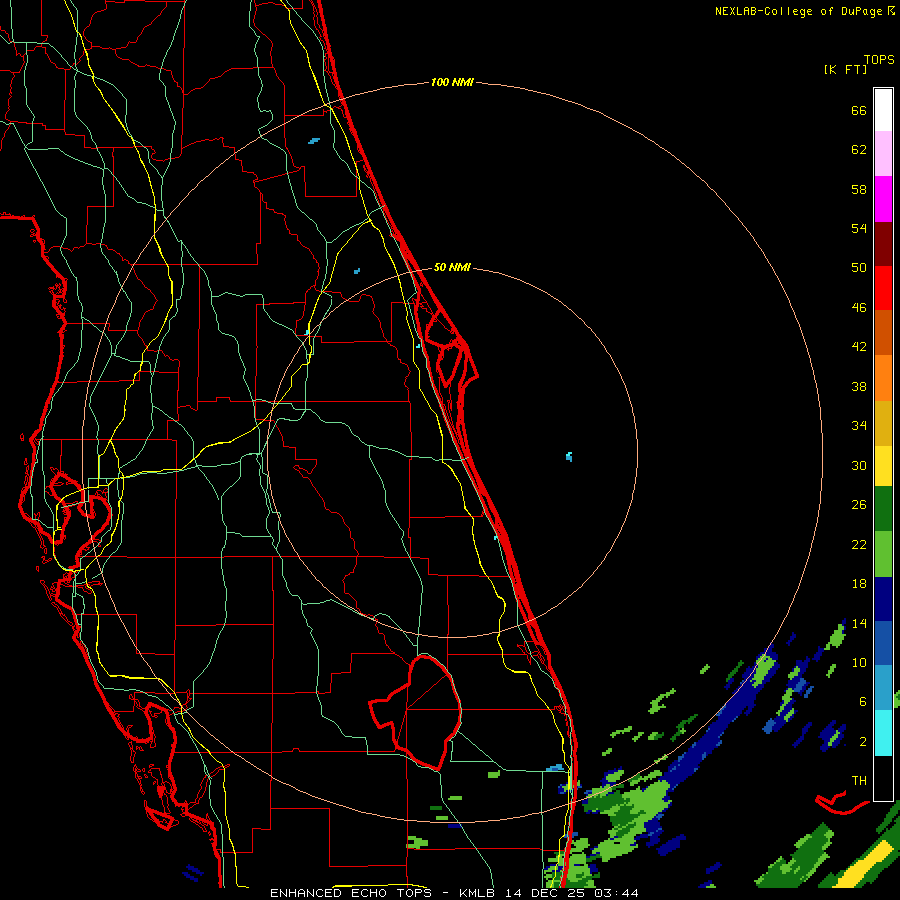Select the cyan swatch near the scale bottom

pyautogui.click(x=883, y=733)
